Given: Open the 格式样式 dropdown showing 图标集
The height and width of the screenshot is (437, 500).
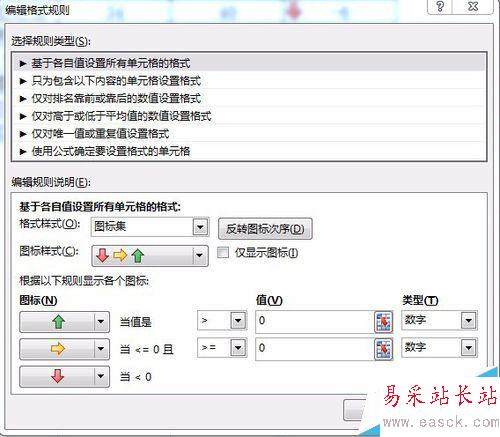Looking at the screenshot, I should pos(150,227).
